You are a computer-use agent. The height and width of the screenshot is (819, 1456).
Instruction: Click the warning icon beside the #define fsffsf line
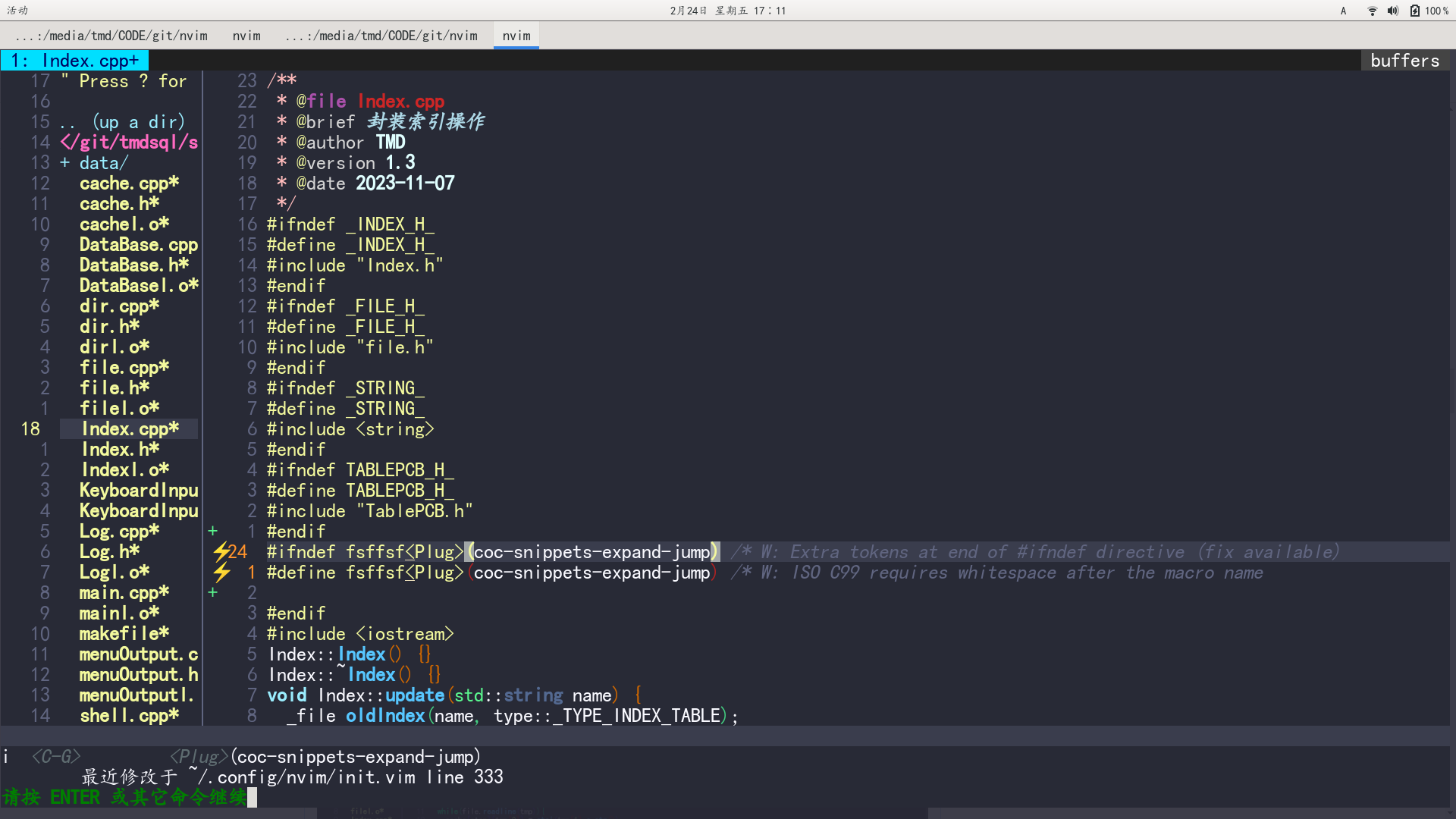(222, 573)
